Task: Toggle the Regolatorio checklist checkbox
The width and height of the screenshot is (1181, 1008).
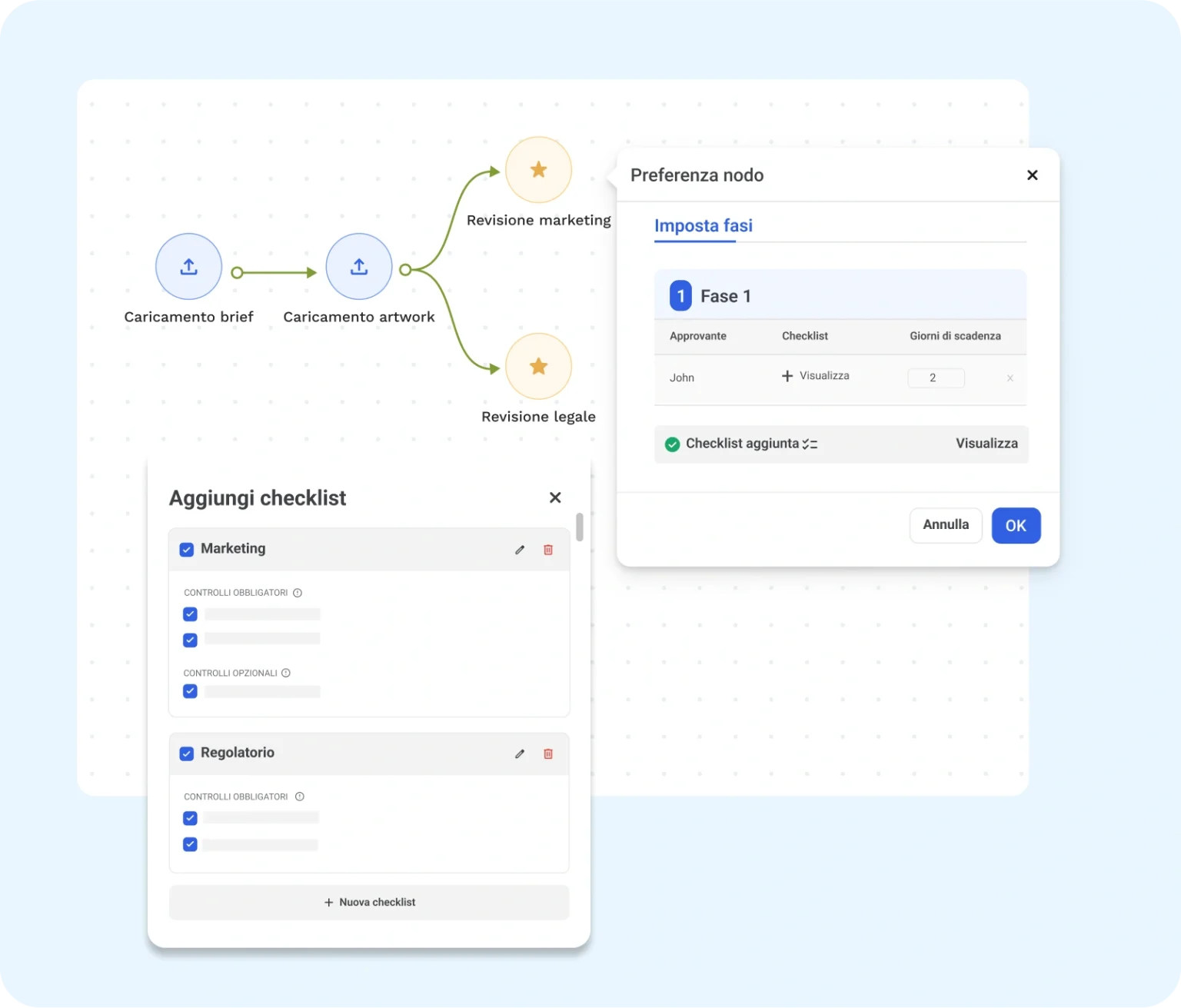Action: coord(187,754)
